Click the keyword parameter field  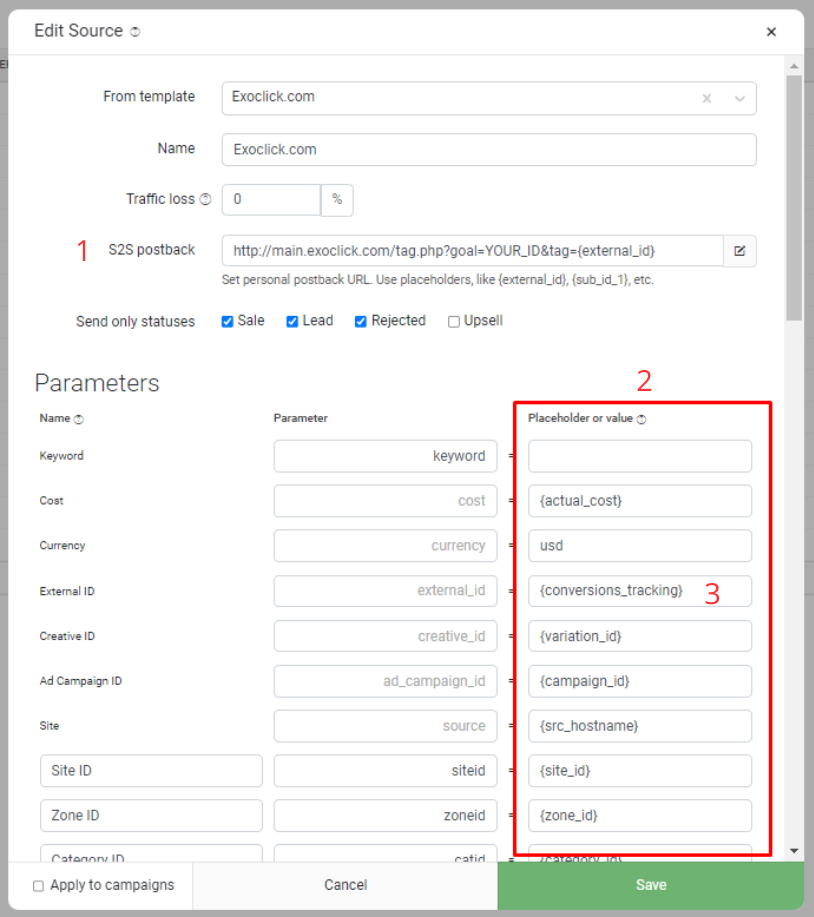tap(385, 456)
